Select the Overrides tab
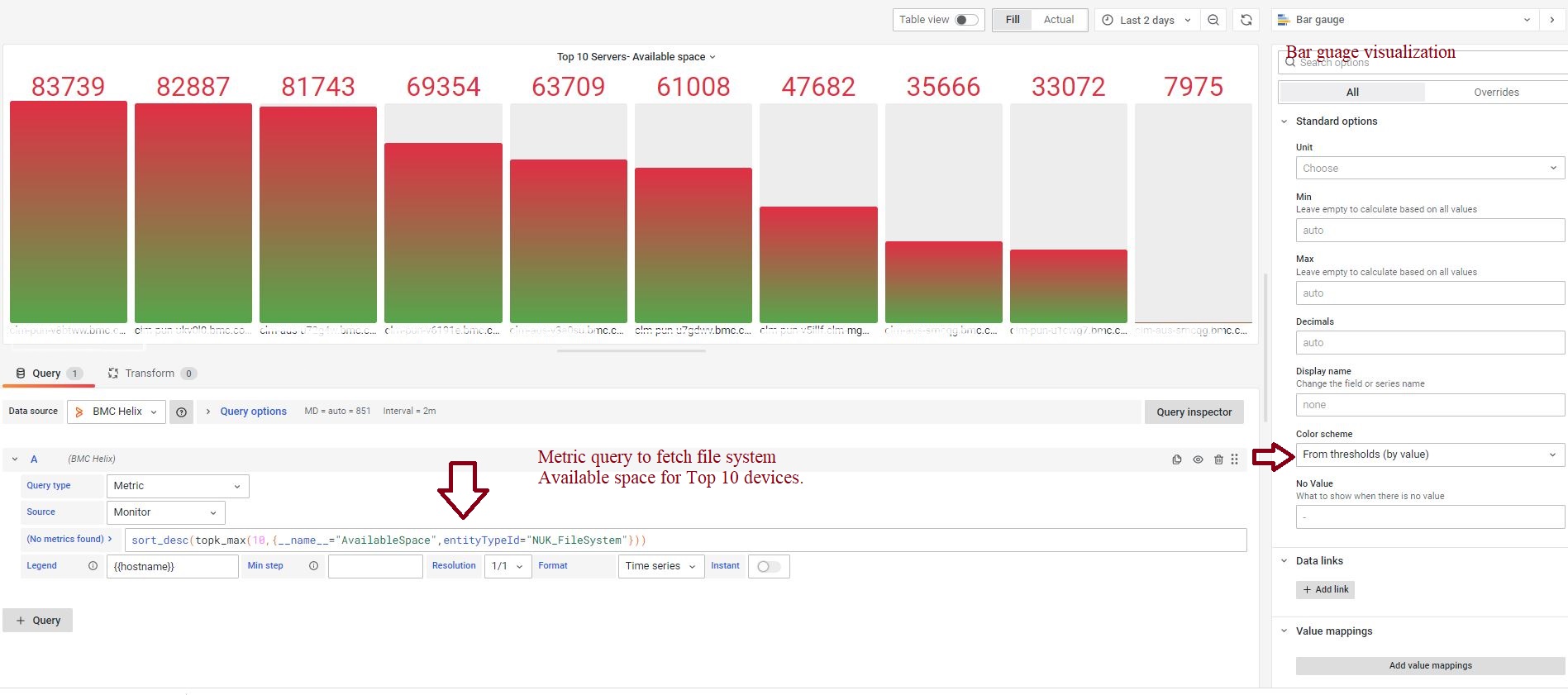Image resolution: width=1568 pixels, height=695 pixels. [1496, 93]
